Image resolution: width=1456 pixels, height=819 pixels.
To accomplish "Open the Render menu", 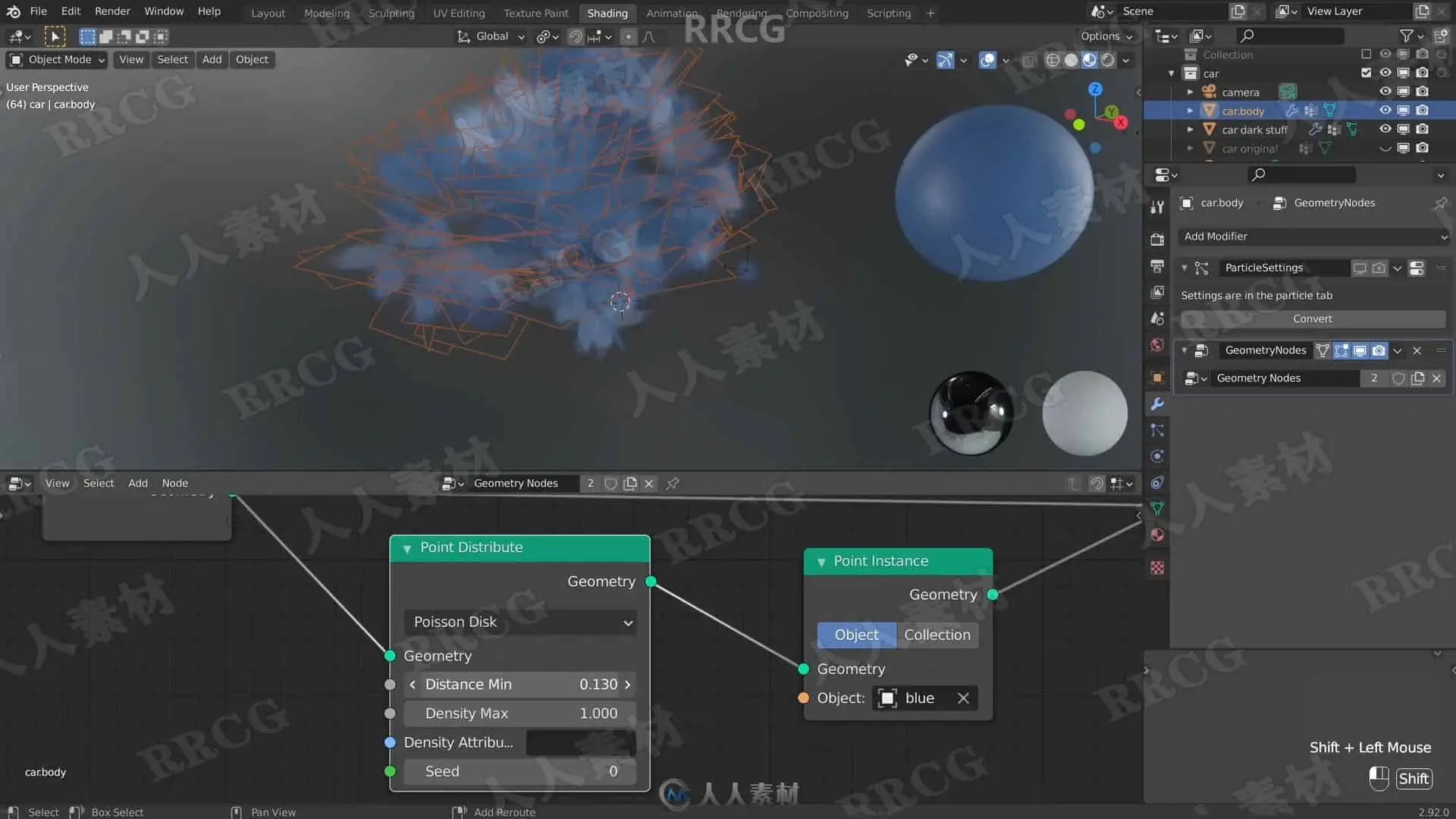I will pyautogui.click(x=112, y=11).
